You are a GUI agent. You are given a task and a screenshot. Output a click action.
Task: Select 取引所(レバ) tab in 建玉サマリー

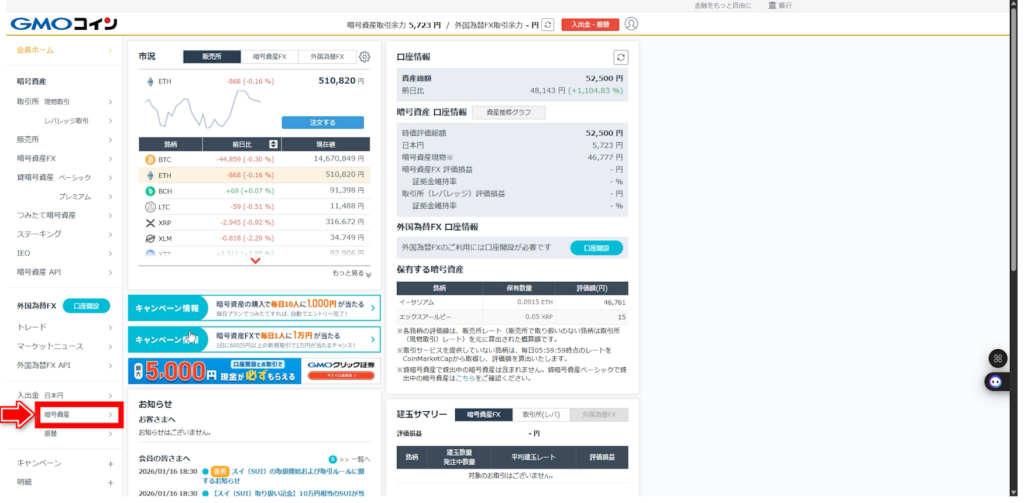click(x=540, y=414)
